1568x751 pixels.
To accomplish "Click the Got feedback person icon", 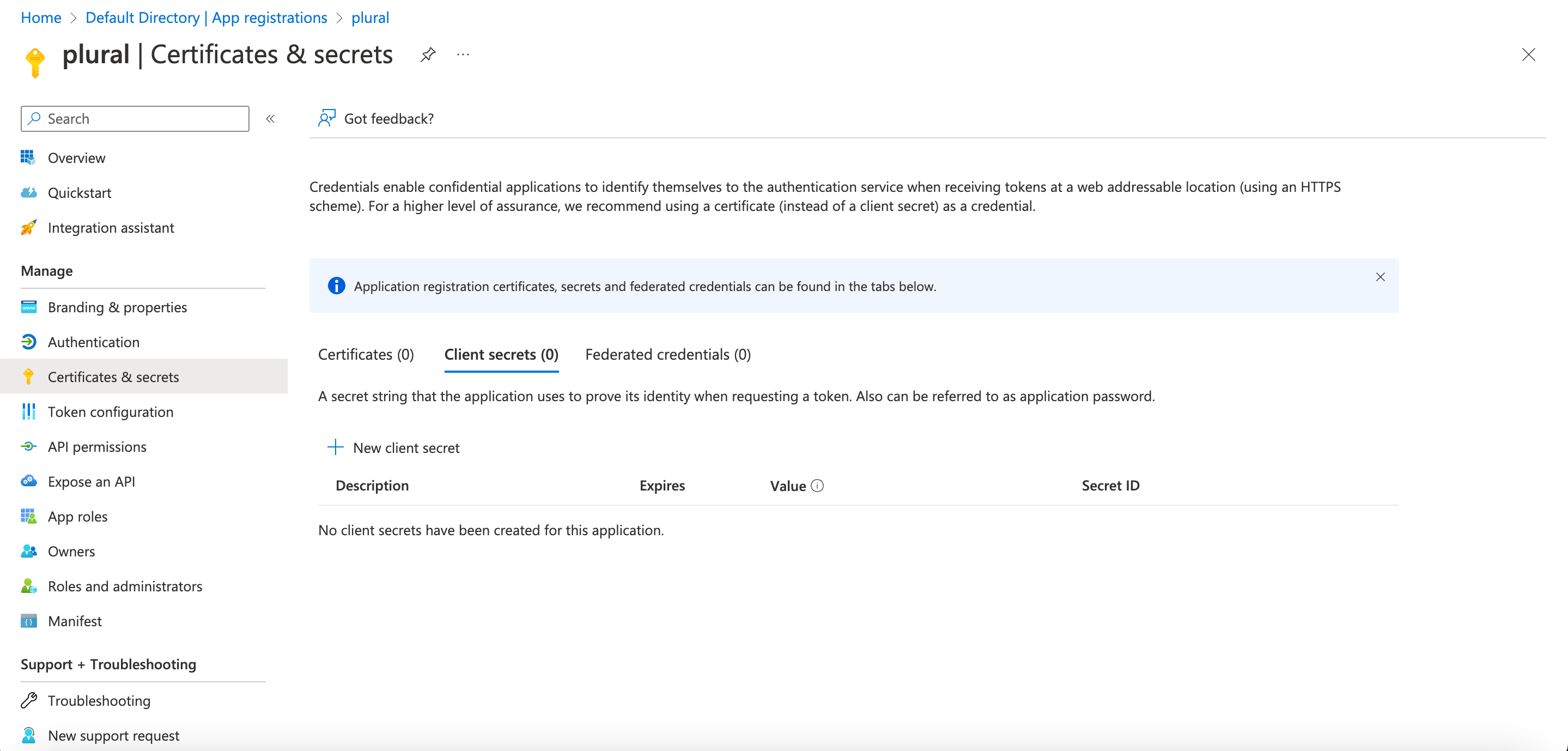I will pos(327,118).
